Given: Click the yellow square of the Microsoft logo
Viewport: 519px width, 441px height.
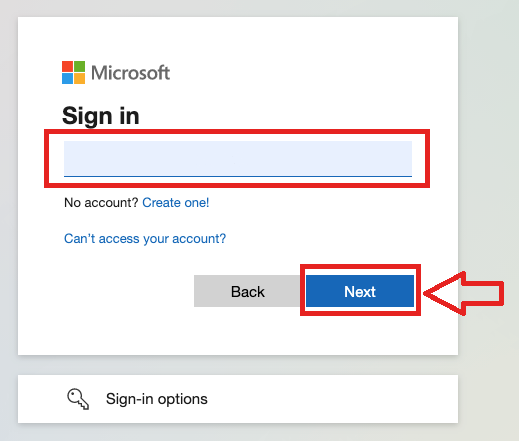Looking at the screenshot, I should (x=79, y=78).
